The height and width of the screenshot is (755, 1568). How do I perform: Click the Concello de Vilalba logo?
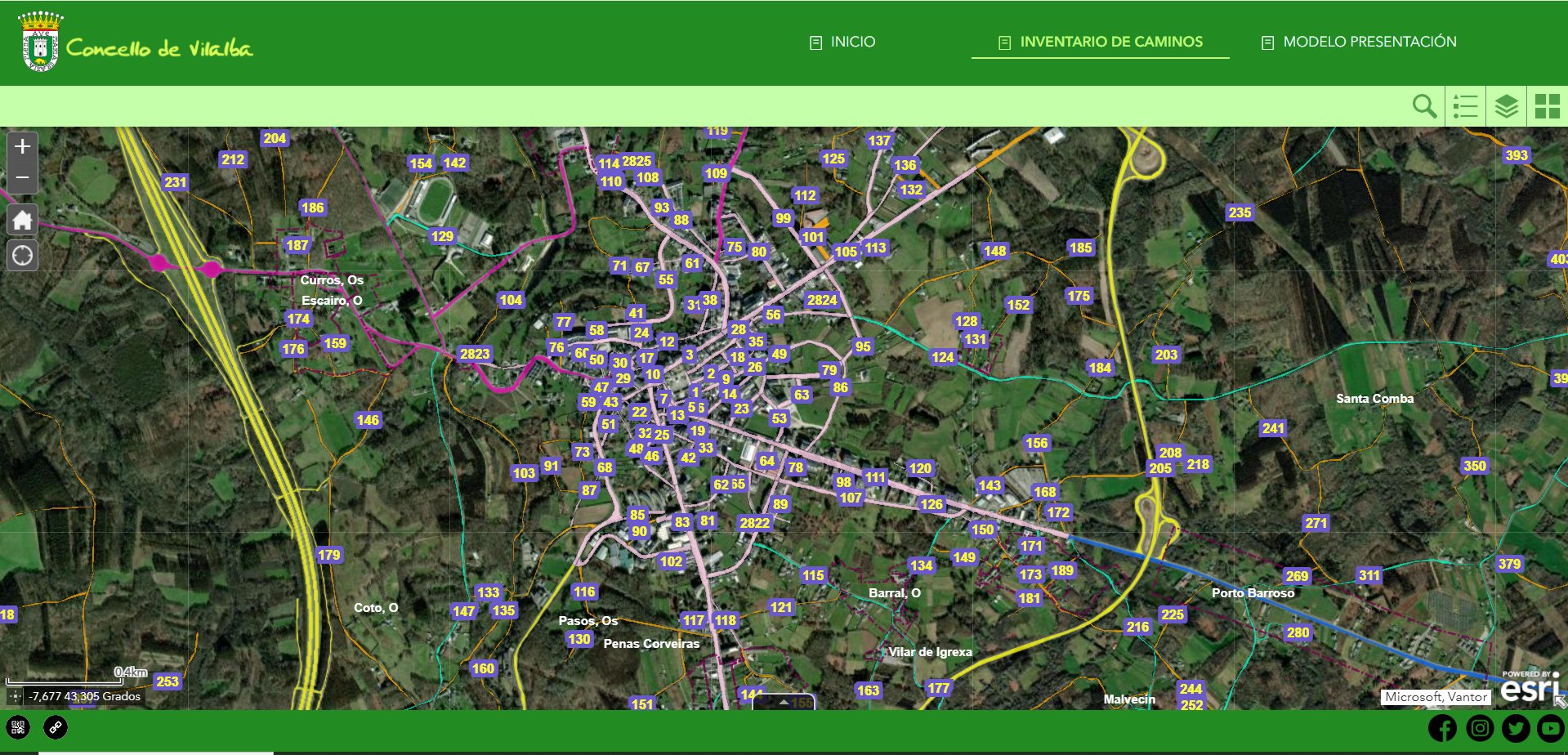pyautogui.click(x=41, y=42)
